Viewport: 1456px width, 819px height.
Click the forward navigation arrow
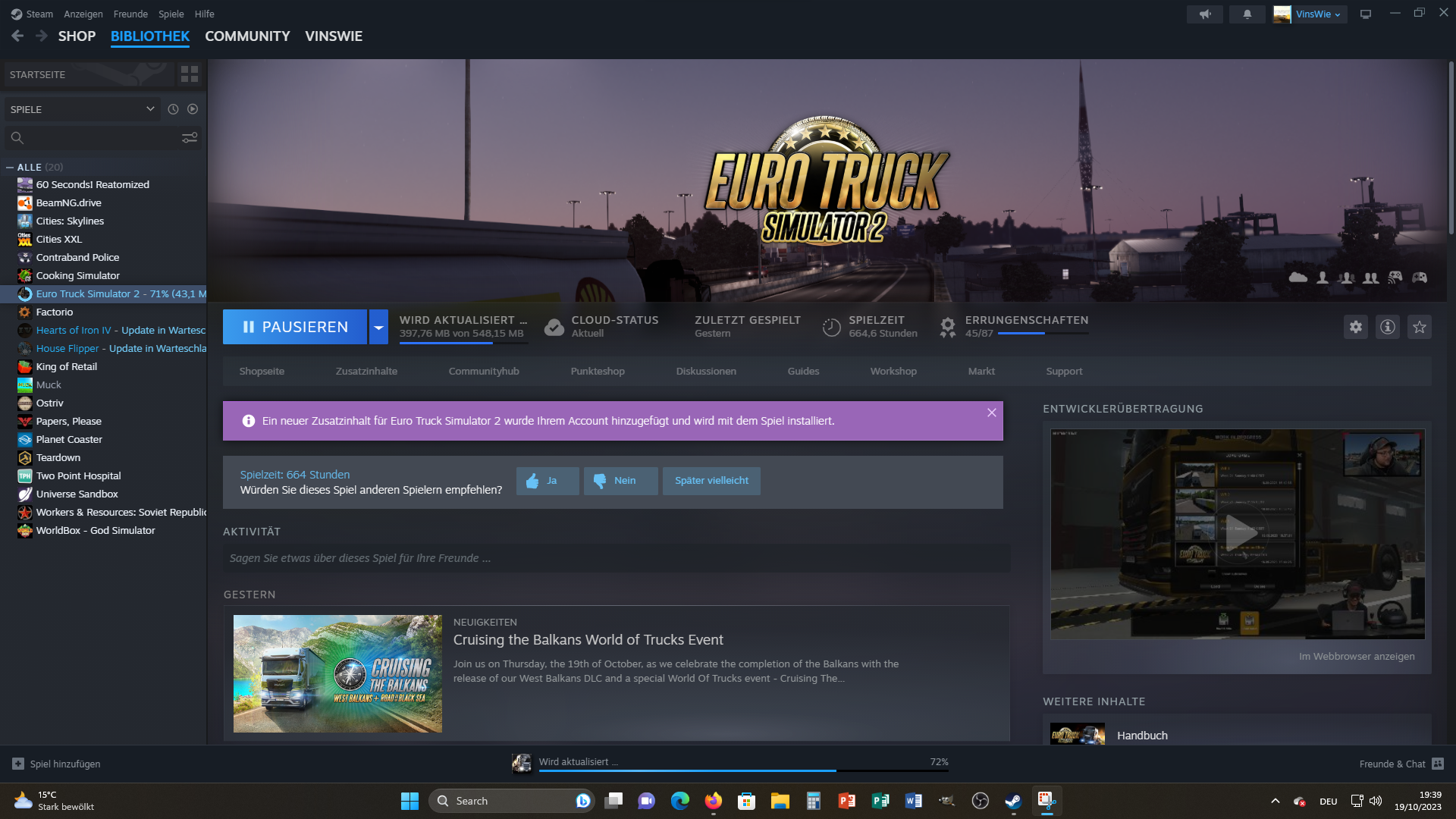(42, 36)
